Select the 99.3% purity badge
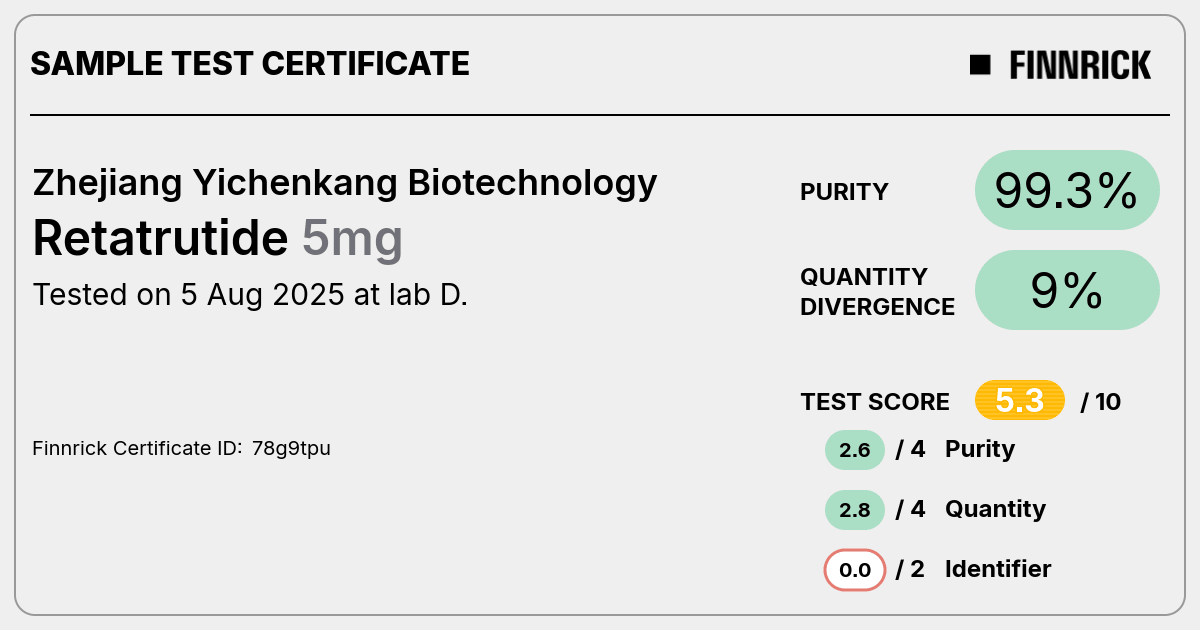 (1067, 190)
